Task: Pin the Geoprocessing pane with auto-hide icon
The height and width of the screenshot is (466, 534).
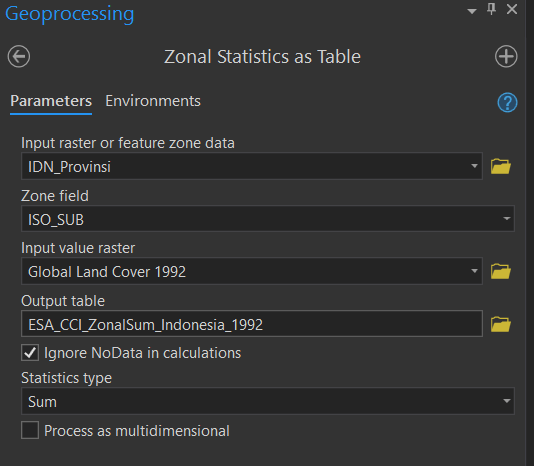Action: (491, 9)
